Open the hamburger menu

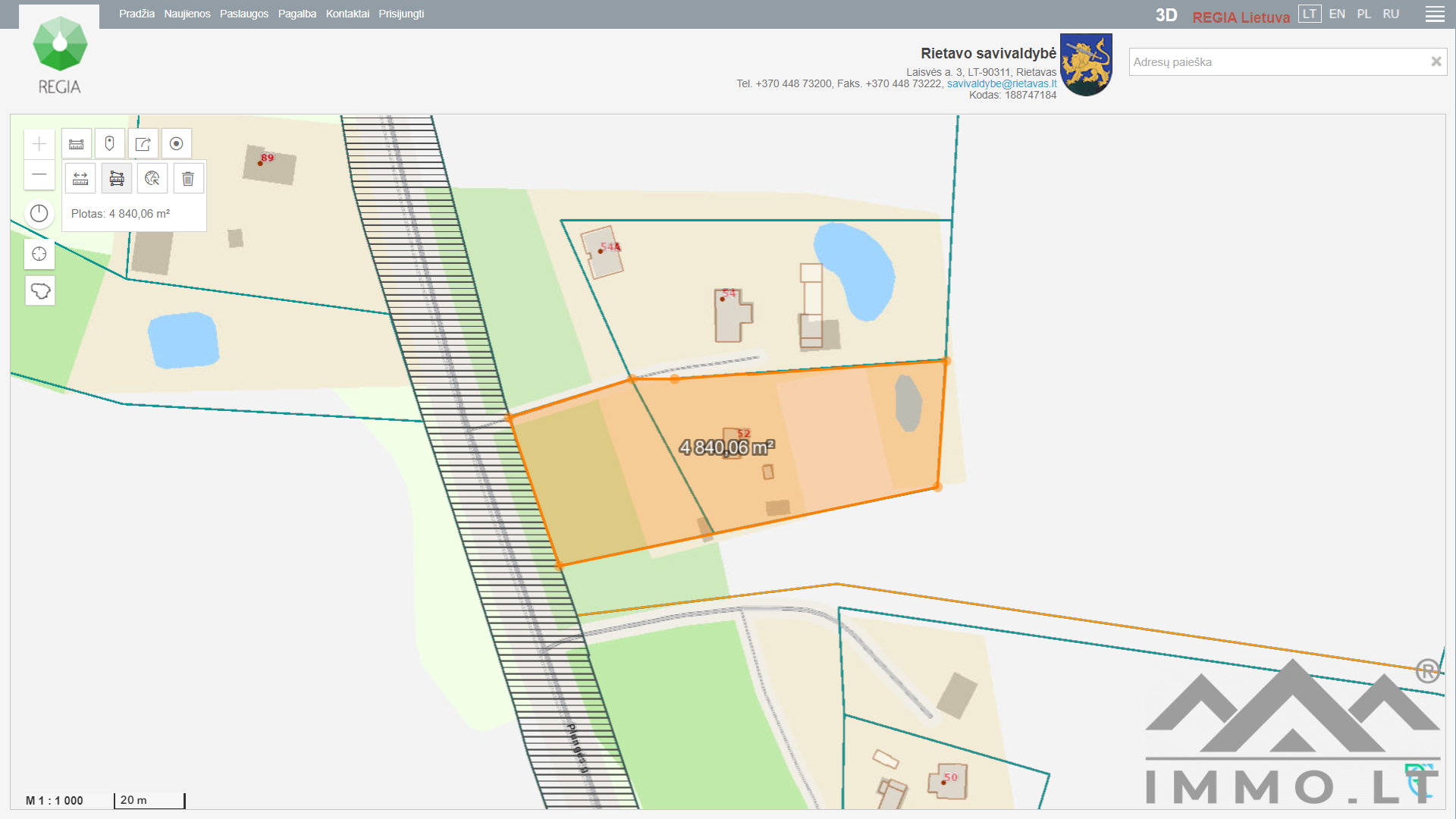point(1434,14)
